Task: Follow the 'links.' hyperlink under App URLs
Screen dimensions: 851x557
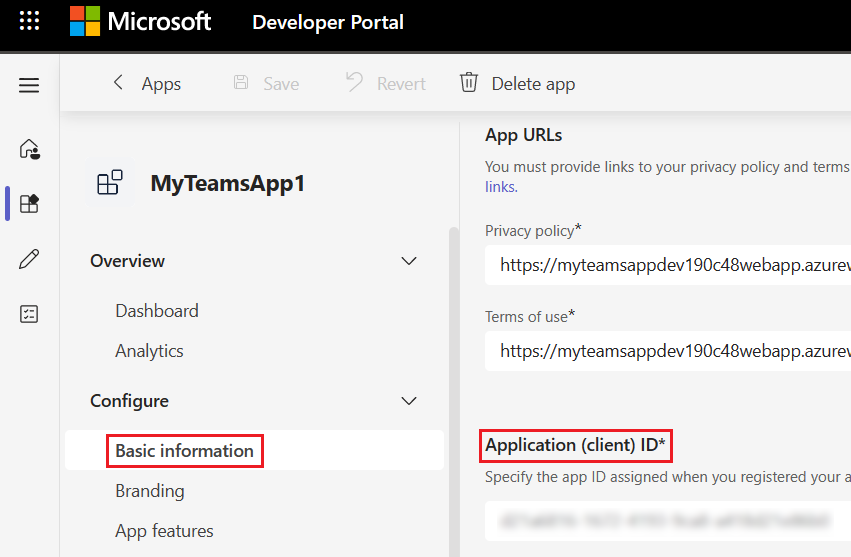Action: point(501,187)
